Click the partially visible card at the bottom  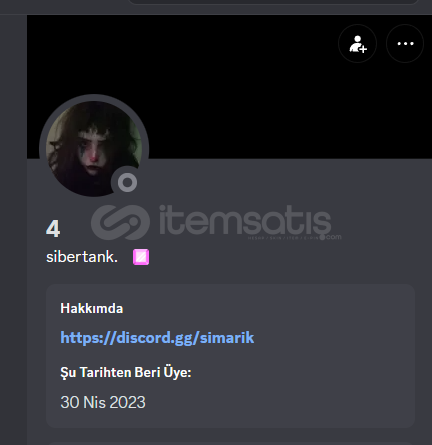tap(231, 443)
